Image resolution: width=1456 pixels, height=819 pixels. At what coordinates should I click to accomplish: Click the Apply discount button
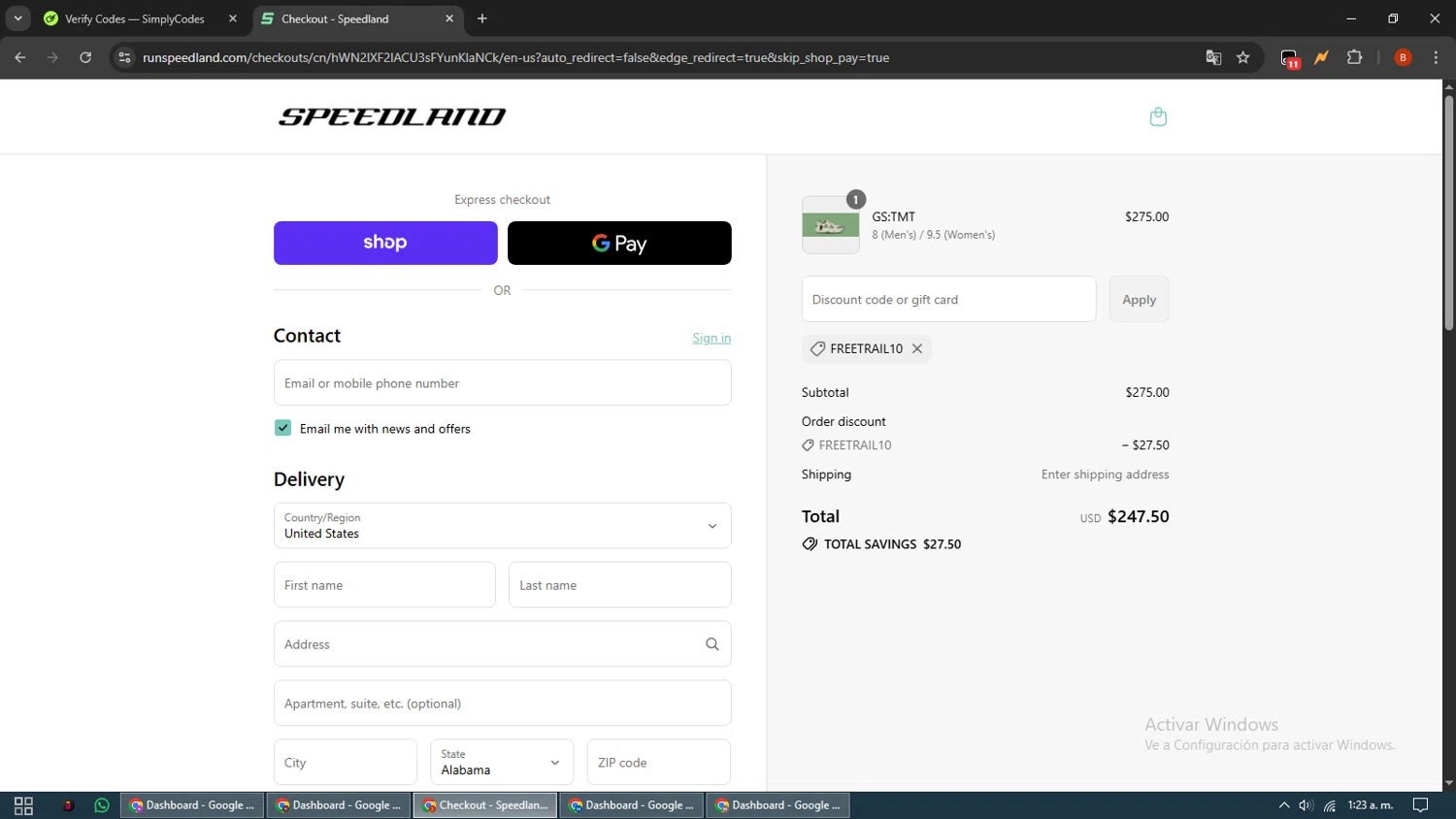click(1139, 299)
